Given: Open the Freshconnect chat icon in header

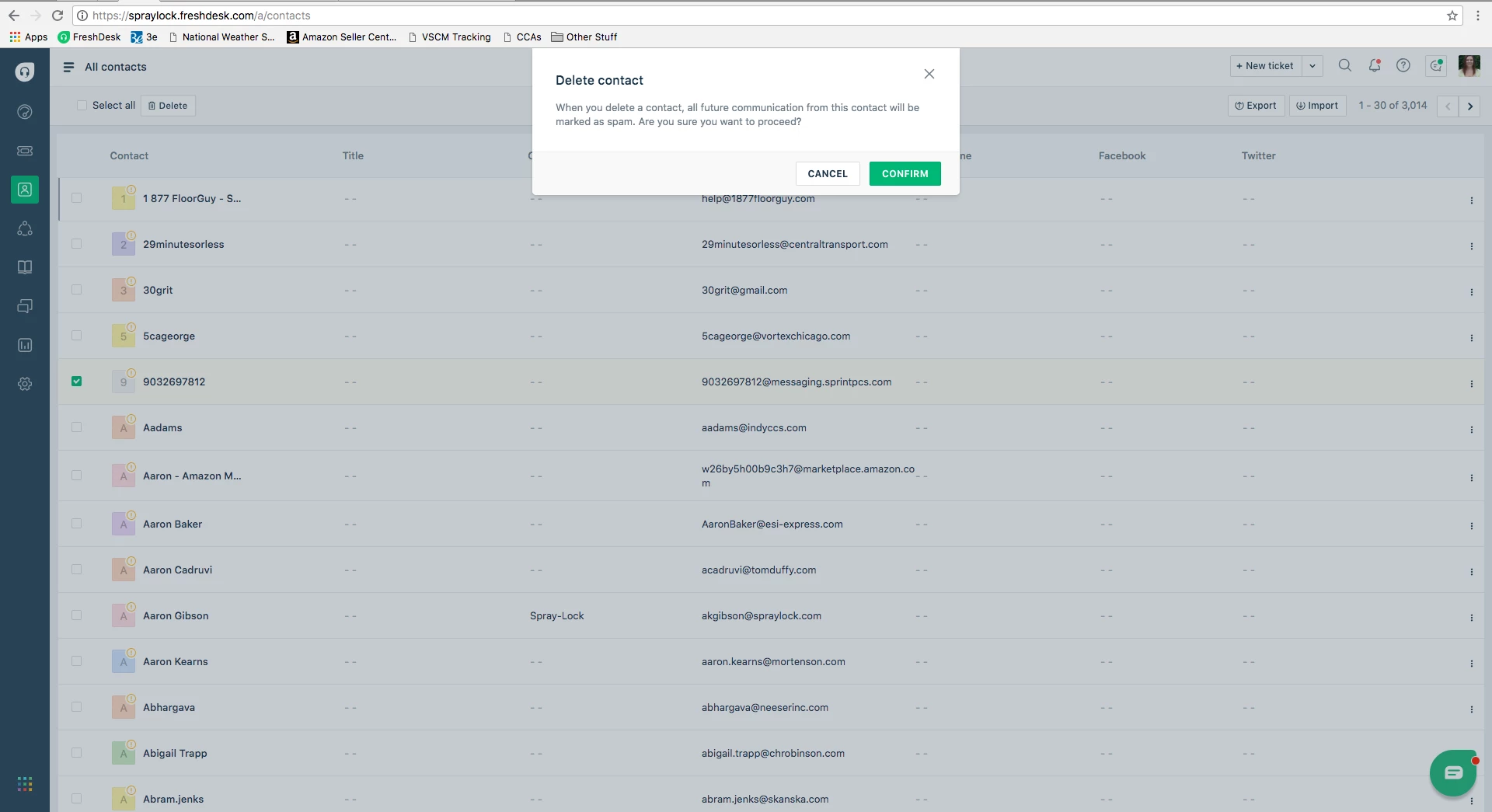Looking at the screenshot, I should pos(1436,66).
